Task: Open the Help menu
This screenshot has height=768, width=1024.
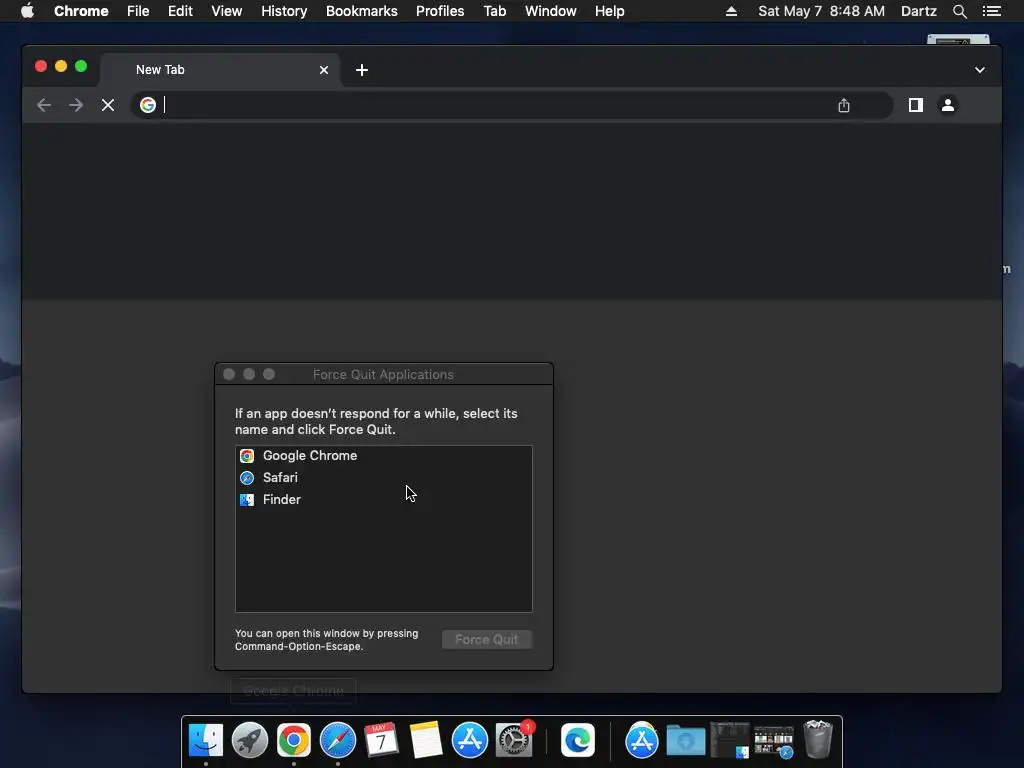Action: (609, 11)
